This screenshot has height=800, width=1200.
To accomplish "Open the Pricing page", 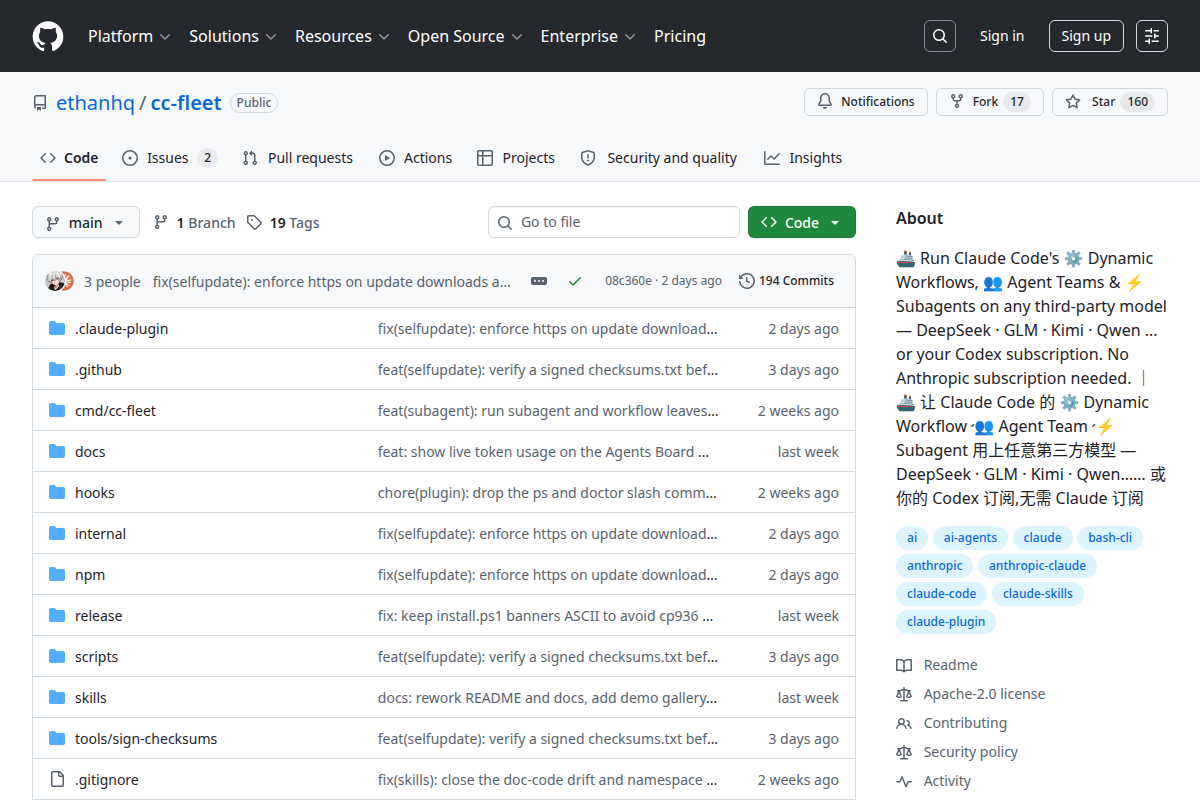I will tap(680, 36).
